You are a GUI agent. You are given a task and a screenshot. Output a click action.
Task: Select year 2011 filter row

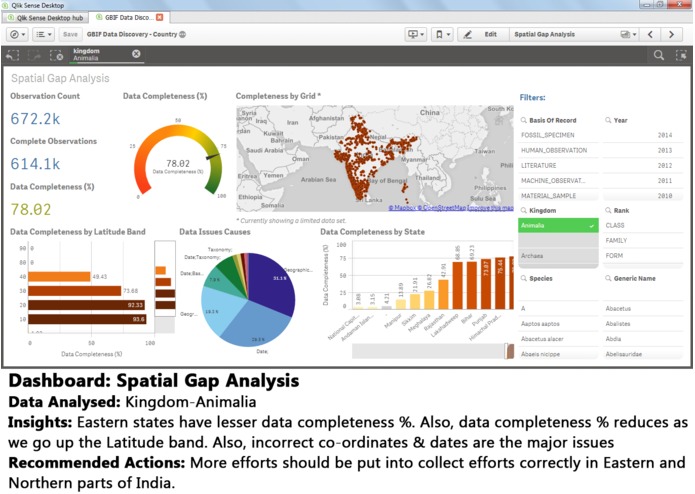[643, 180]
